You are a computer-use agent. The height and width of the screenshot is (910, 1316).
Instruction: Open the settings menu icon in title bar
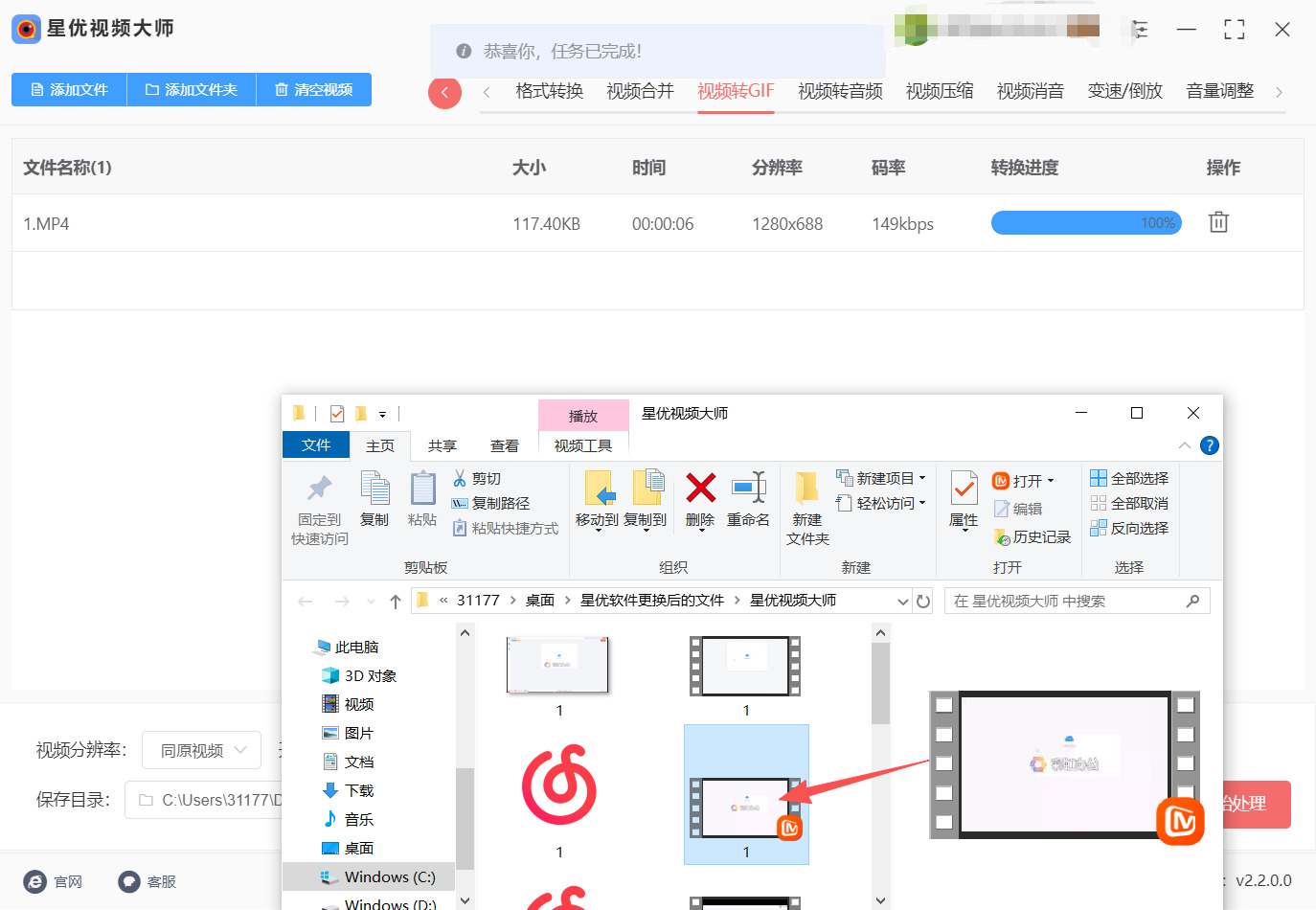point(1139,30)
